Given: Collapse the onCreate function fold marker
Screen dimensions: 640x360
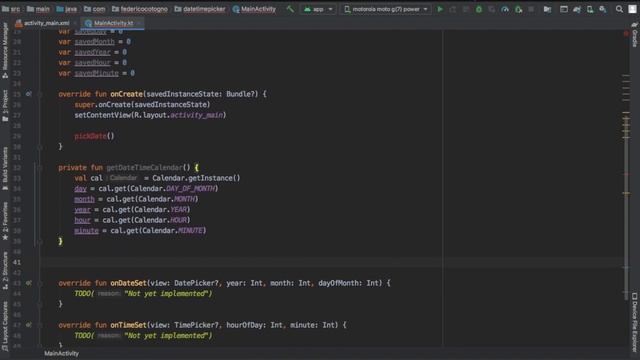Looking at the screenshot, I should [40, 94].
